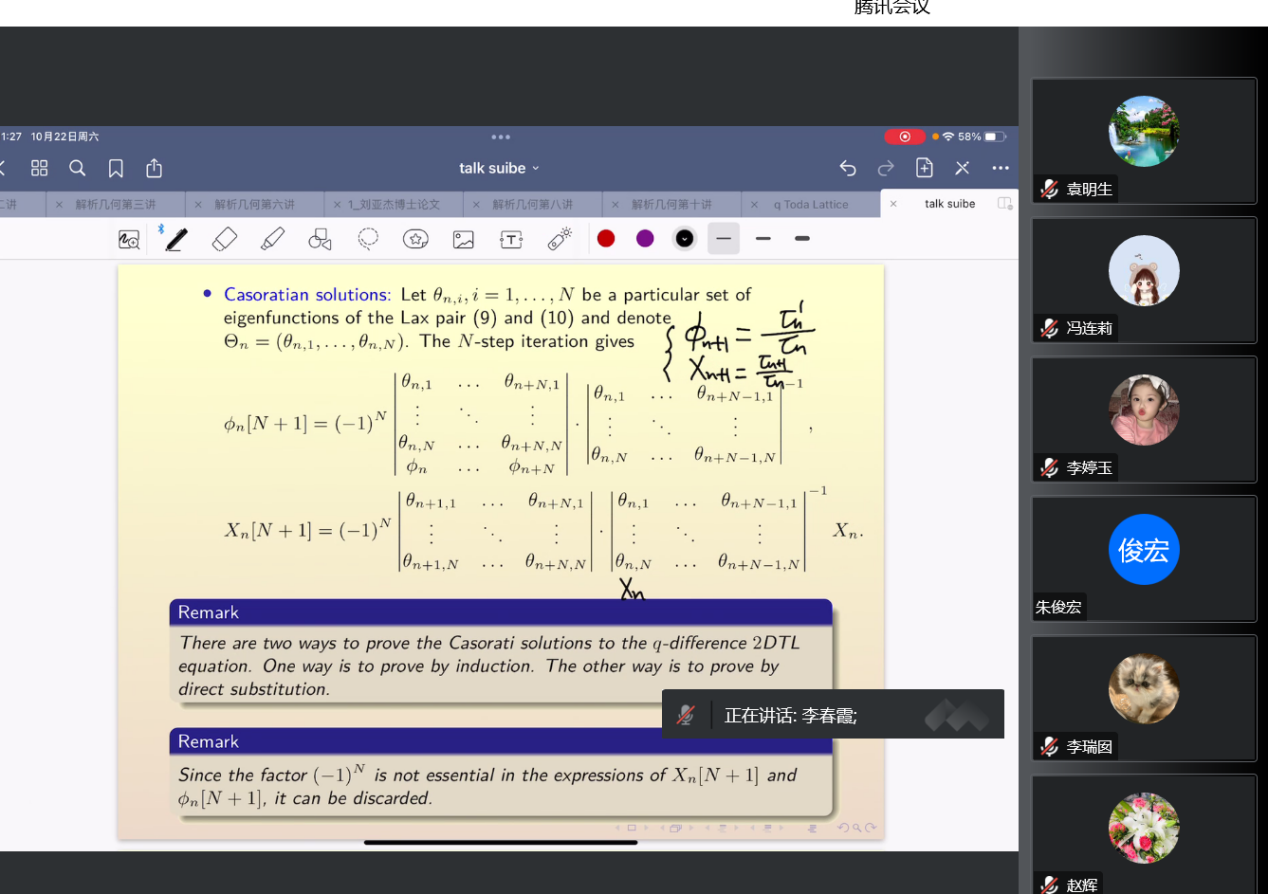Activate the Laser pointer tool
The height and width of the screenshot is (894, 1268).
[559, 239]
